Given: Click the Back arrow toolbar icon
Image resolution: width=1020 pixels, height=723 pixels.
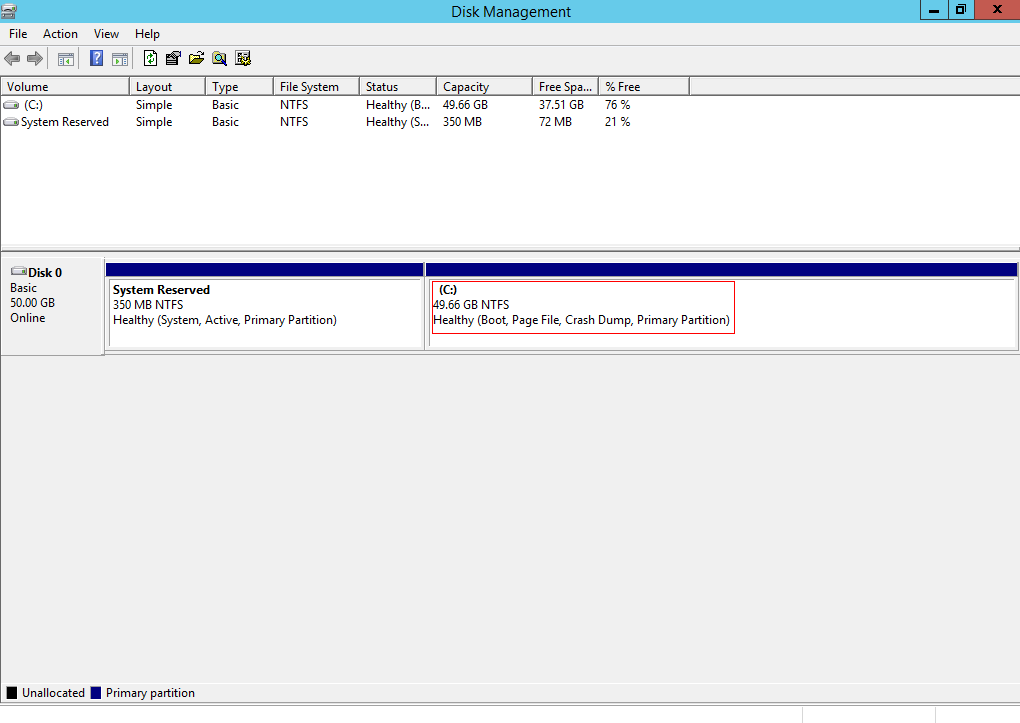Looking at the screenshot, I should click(12, 59).
